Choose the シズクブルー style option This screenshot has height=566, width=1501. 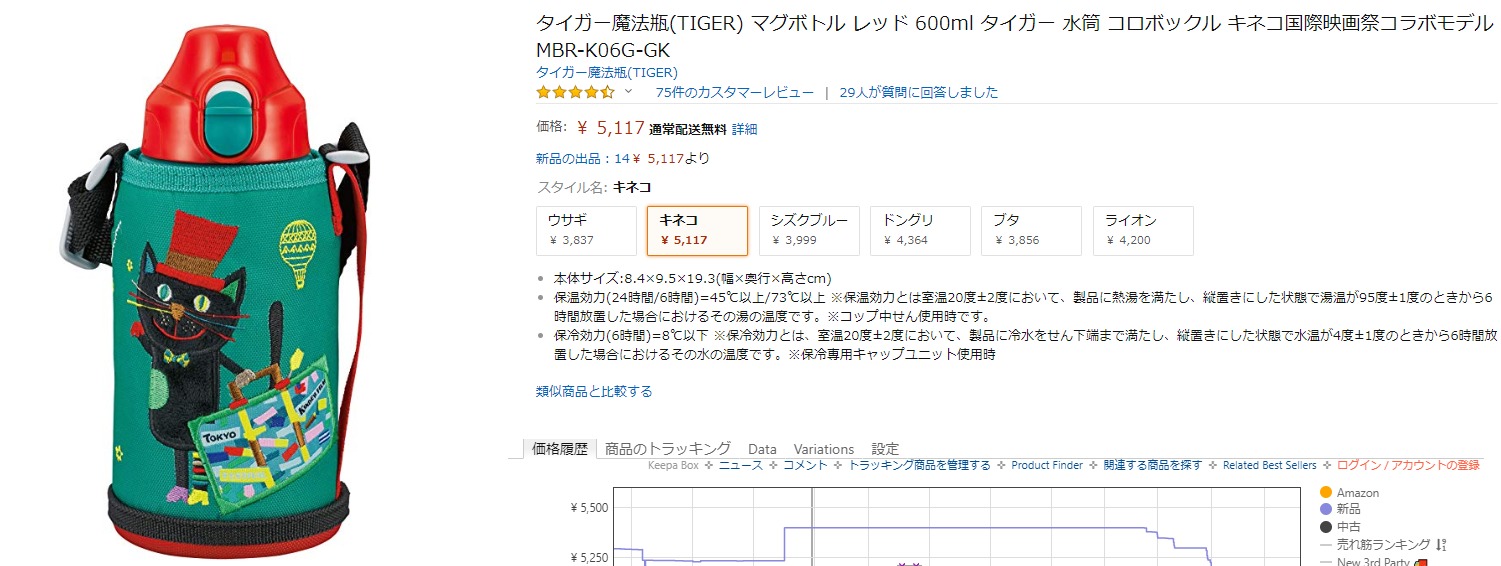809,230
